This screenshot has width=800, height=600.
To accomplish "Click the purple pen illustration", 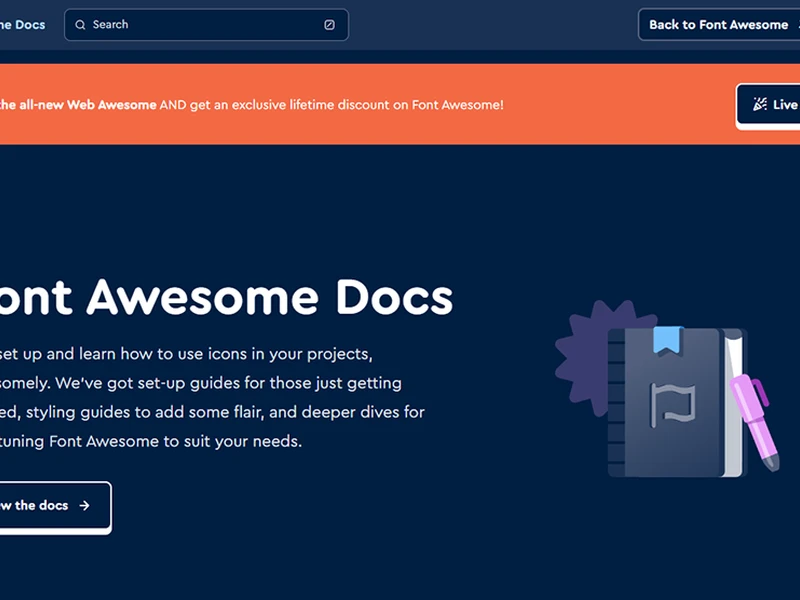I will click(x=755, y=422).
